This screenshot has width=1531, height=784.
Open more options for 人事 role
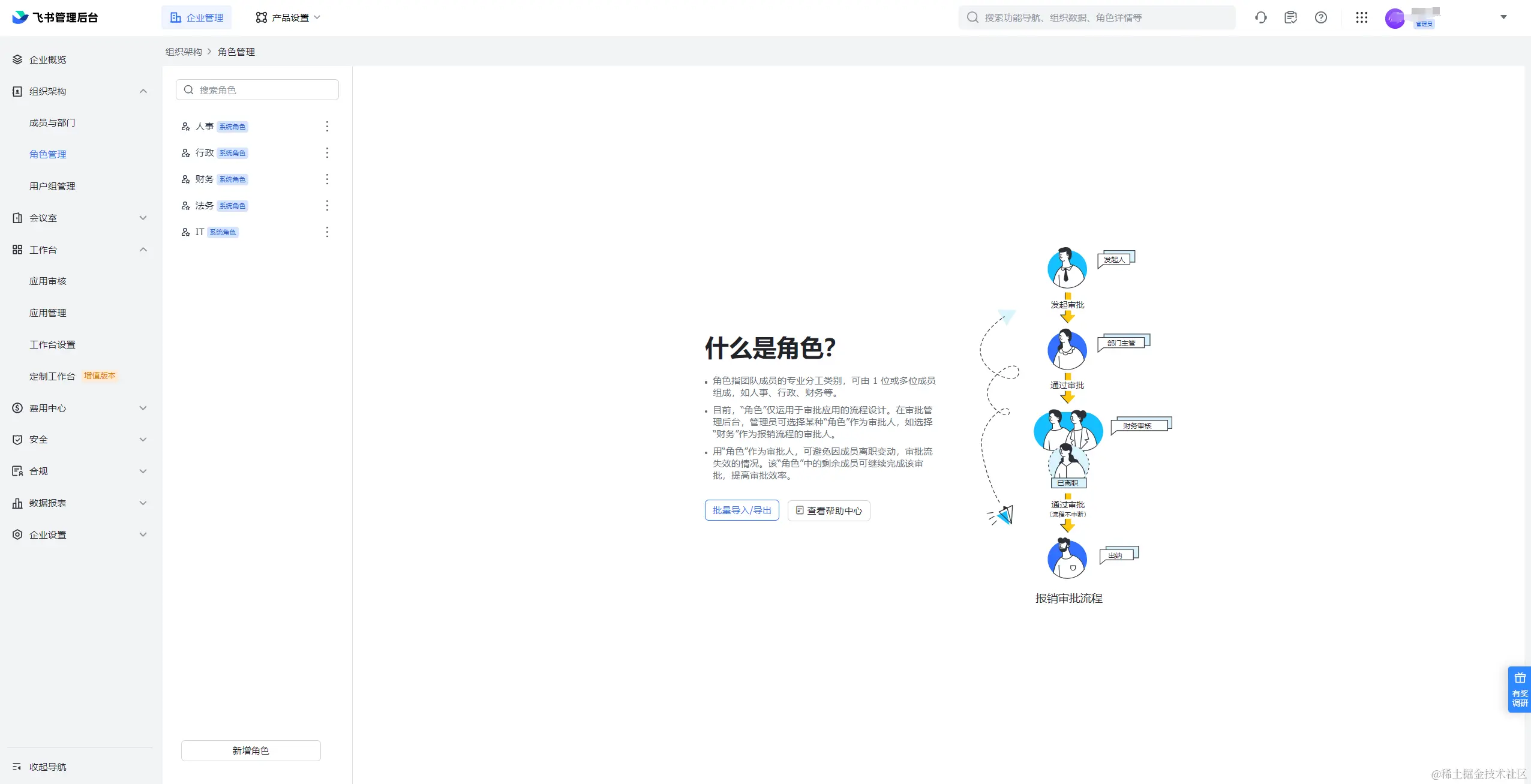327,126
